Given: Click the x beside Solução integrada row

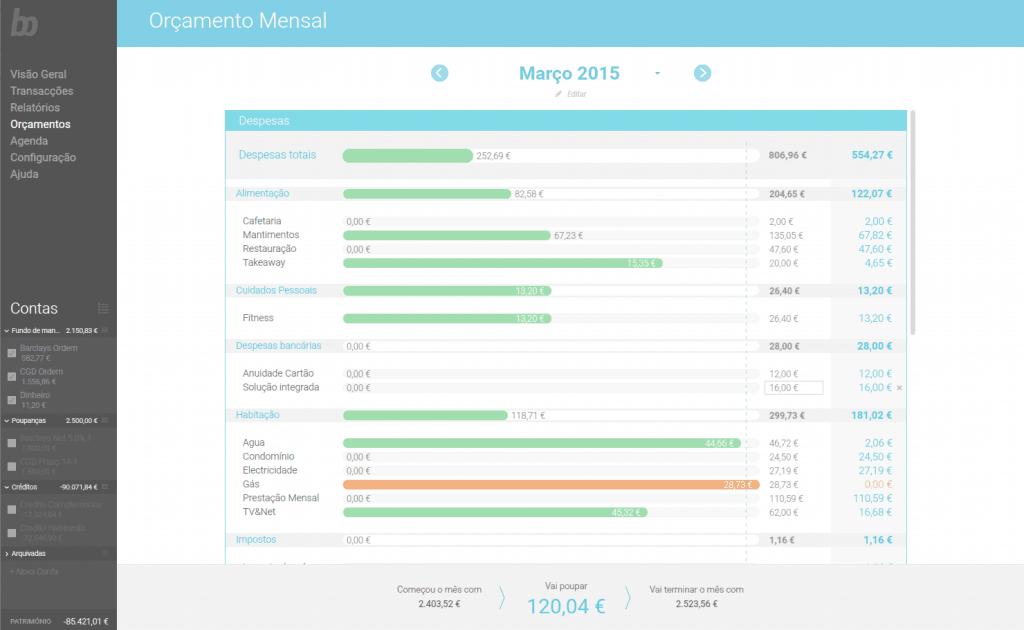Looking at the screenshot, I should 899,388.
